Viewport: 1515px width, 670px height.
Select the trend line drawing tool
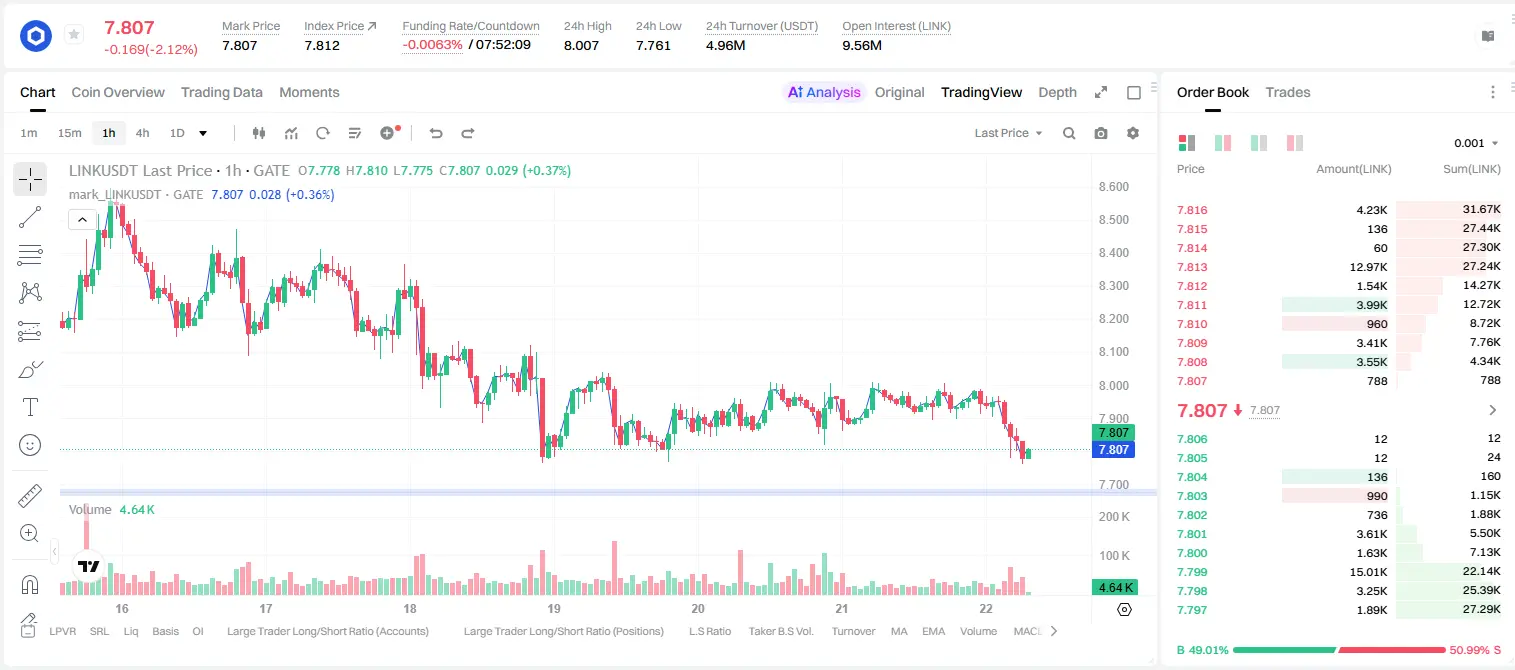30,217
